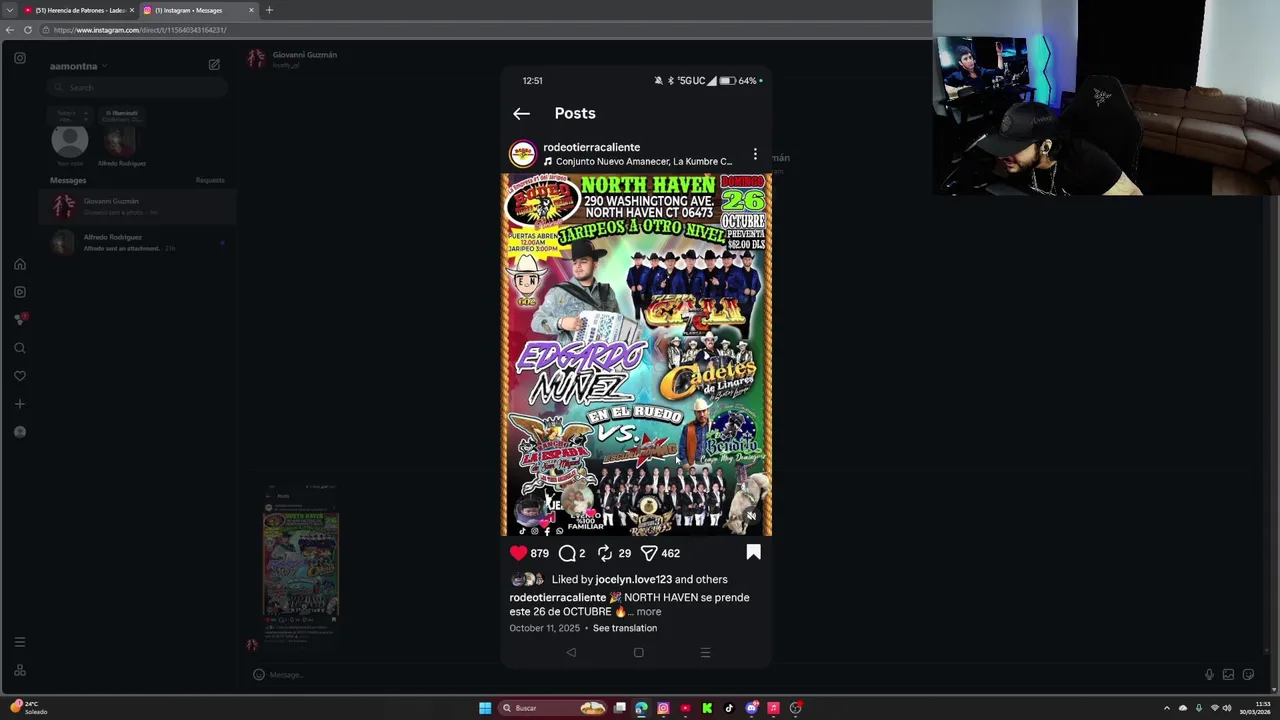Open the Giovanni Guzmán conversation
This screenshot has width=1280, height=720.
pos(139,207)
